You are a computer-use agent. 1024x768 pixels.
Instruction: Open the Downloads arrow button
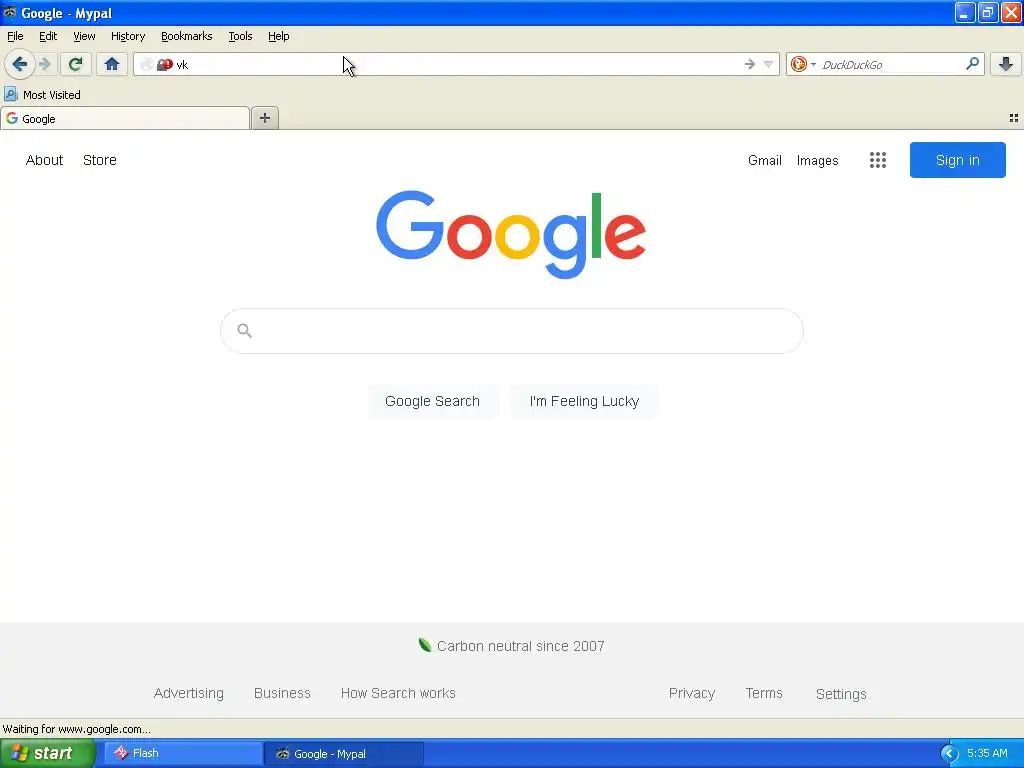point(1006,64)
